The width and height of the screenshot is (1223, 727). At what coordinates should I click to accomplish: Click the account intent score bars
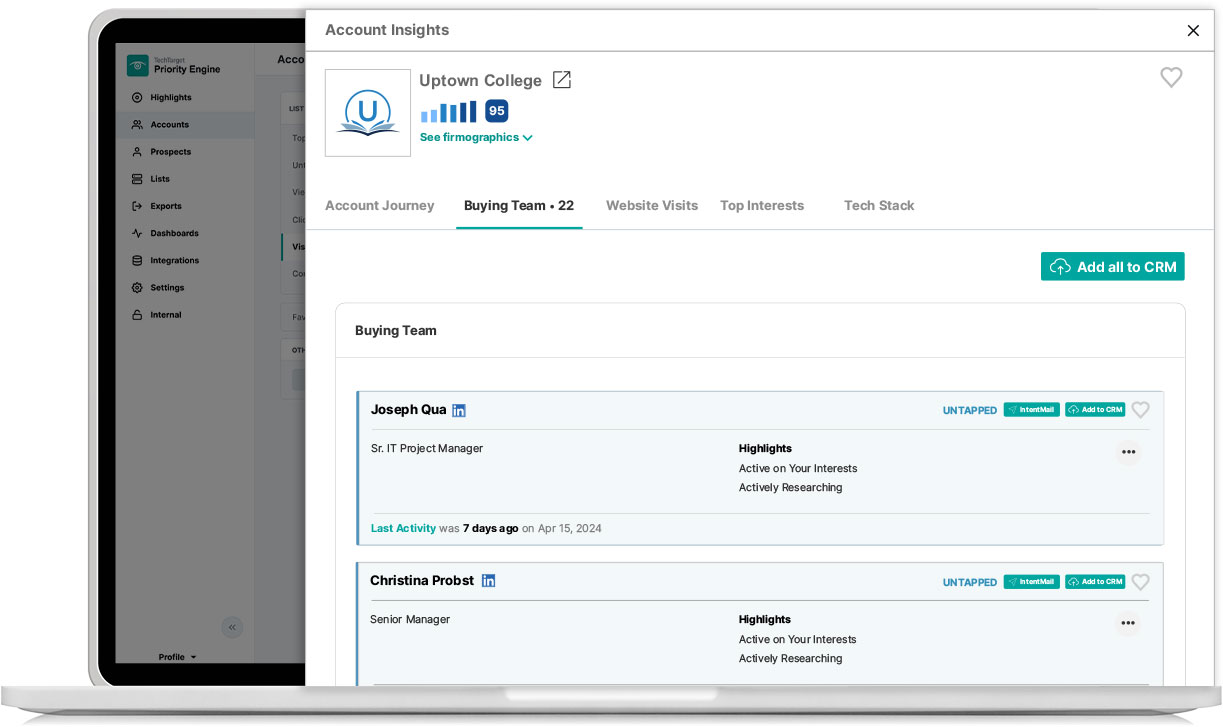448,112
